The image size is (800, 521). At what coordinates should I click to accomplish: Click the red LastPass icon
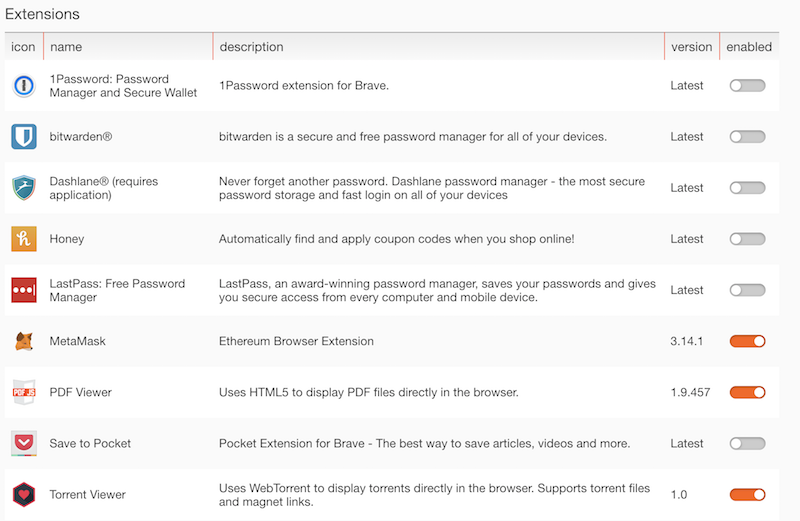click(x=24, y=290)
